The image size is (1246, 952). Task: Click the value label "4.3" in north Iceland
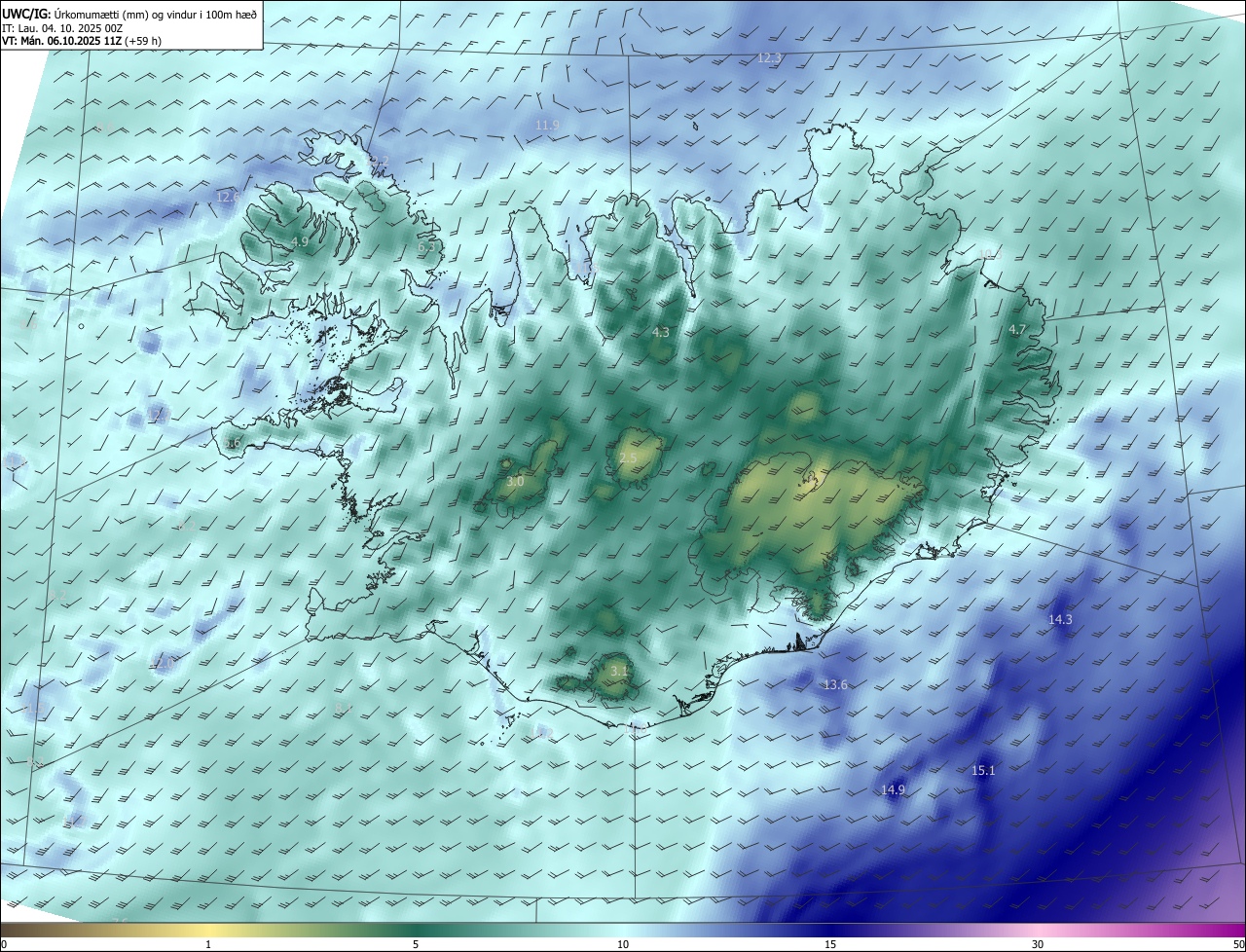pyautogui.click(x=660, y=332)
